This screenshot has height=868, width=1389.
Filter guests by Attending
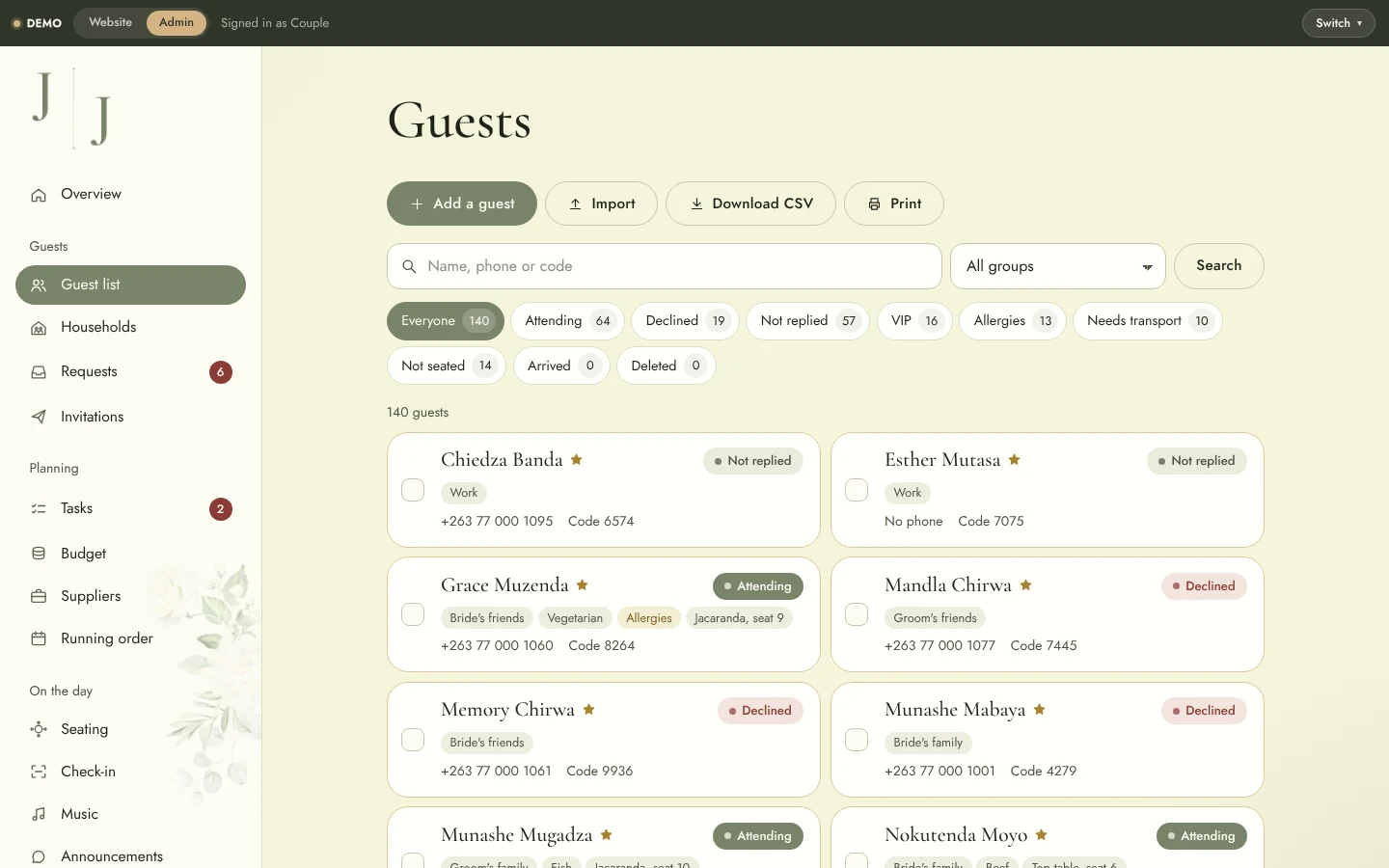point(568,321)
